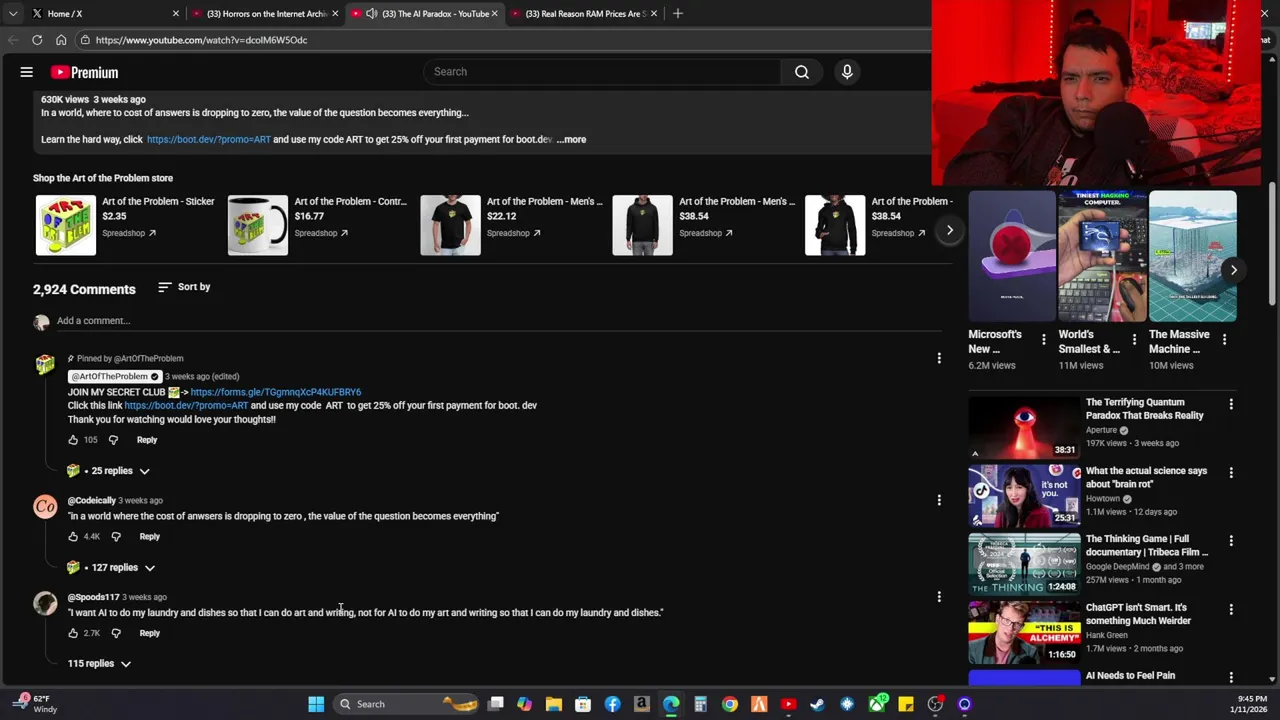Click the YouTube search input field

[x=602, y=72]
